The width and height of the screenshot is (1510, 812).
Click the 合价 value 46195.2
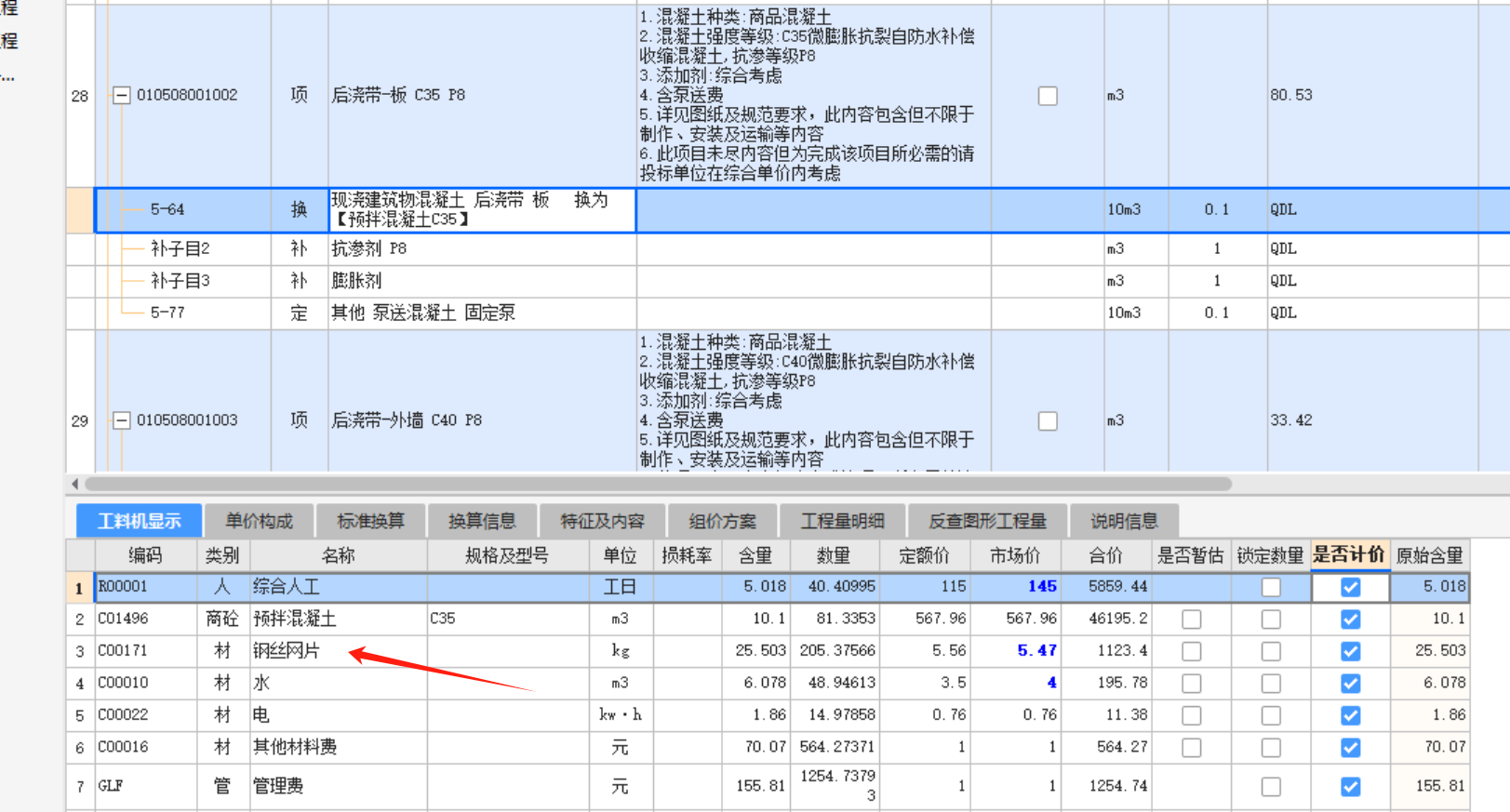pyautogui.click(x=1106, y=619)
